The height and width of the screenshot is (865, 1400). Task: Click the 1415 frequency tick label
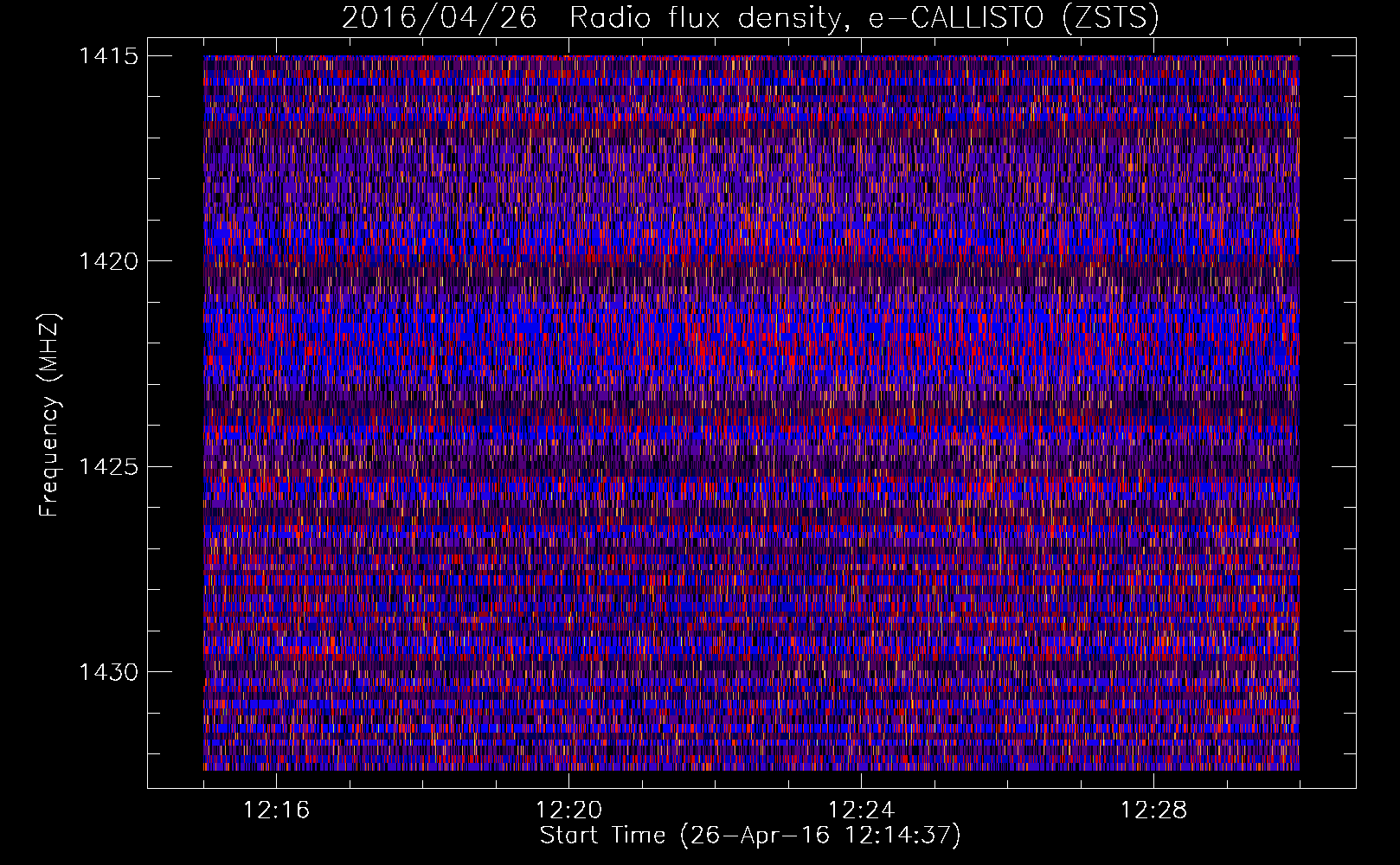[108, 56]
